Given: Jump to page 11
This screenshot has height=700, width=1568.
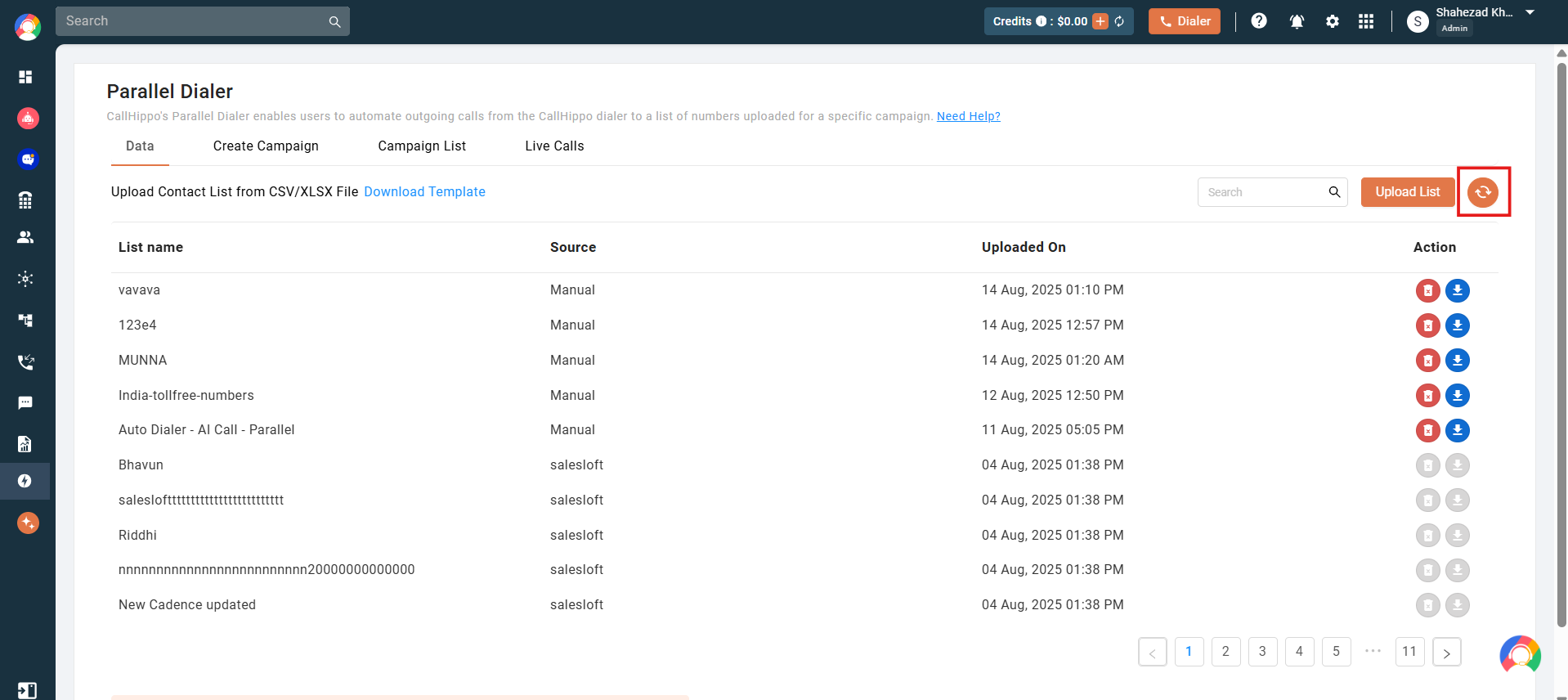Looking at the screenshot, I should (x=1409, y=652).
